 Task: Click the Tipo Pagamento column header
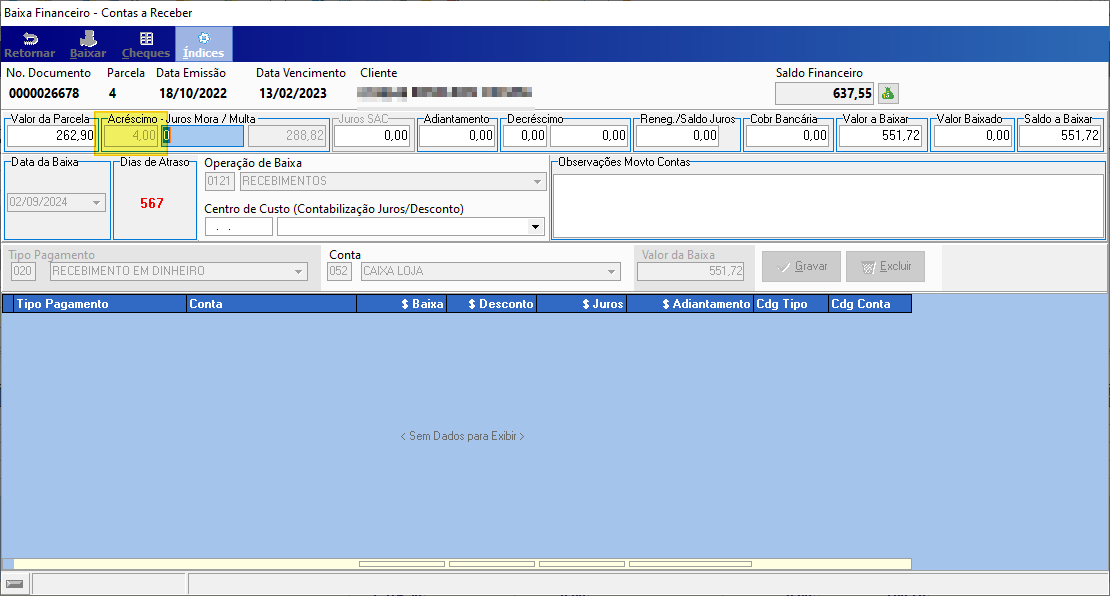(100, 304)
